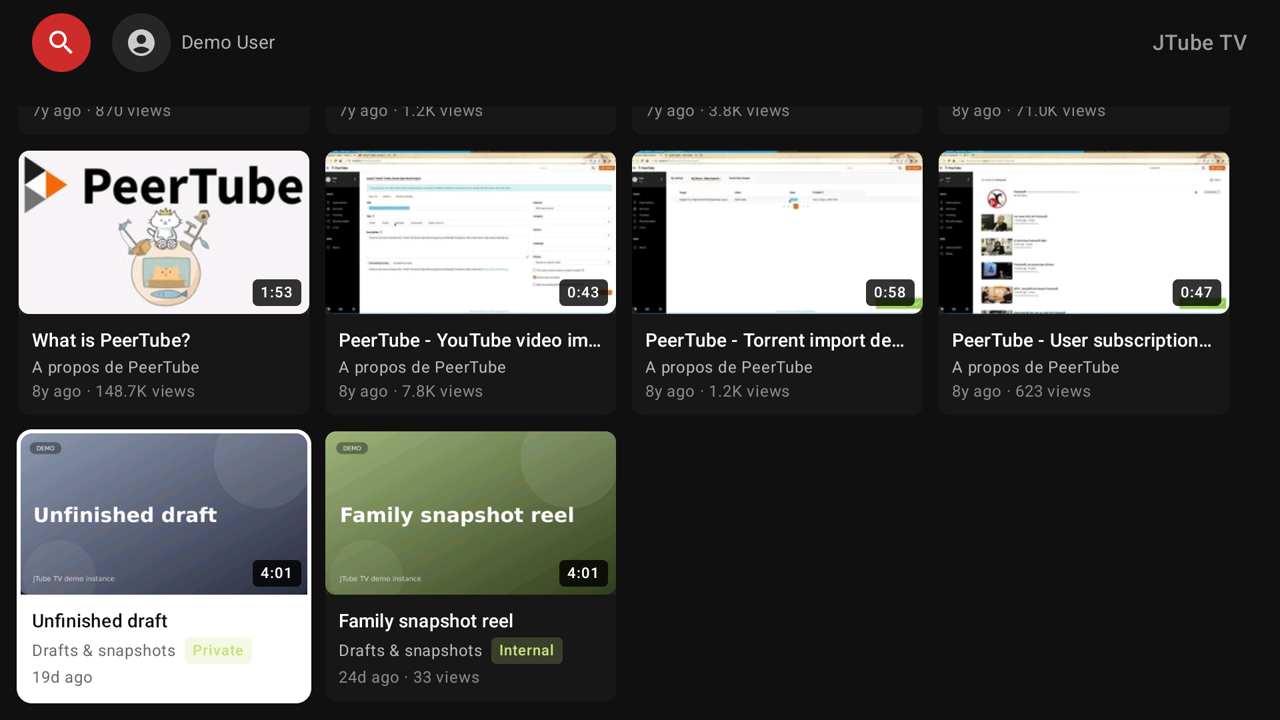The width and height of the screenshot is (1280, 720).
Task: Click the '8y ago · 71.0K views' text
Action: click(x=1028, y=111)
